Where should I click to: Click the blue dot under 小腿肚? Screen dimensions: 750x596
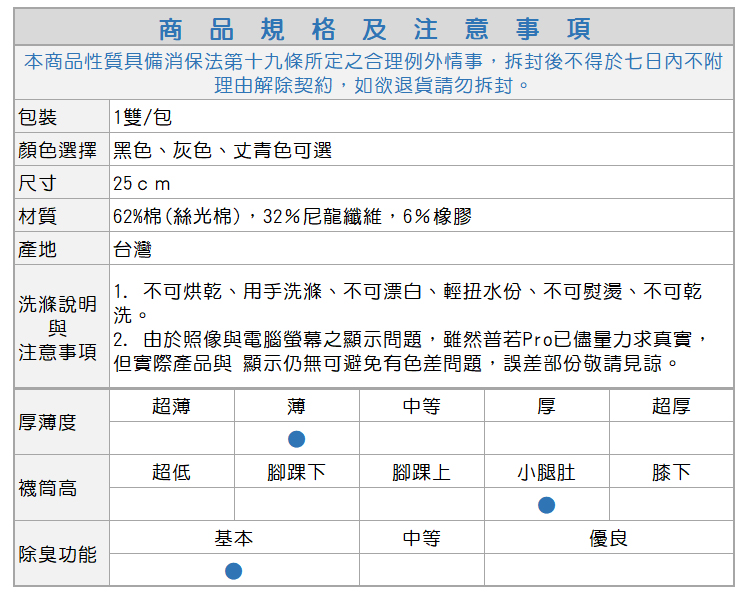[x=546, y=505]
